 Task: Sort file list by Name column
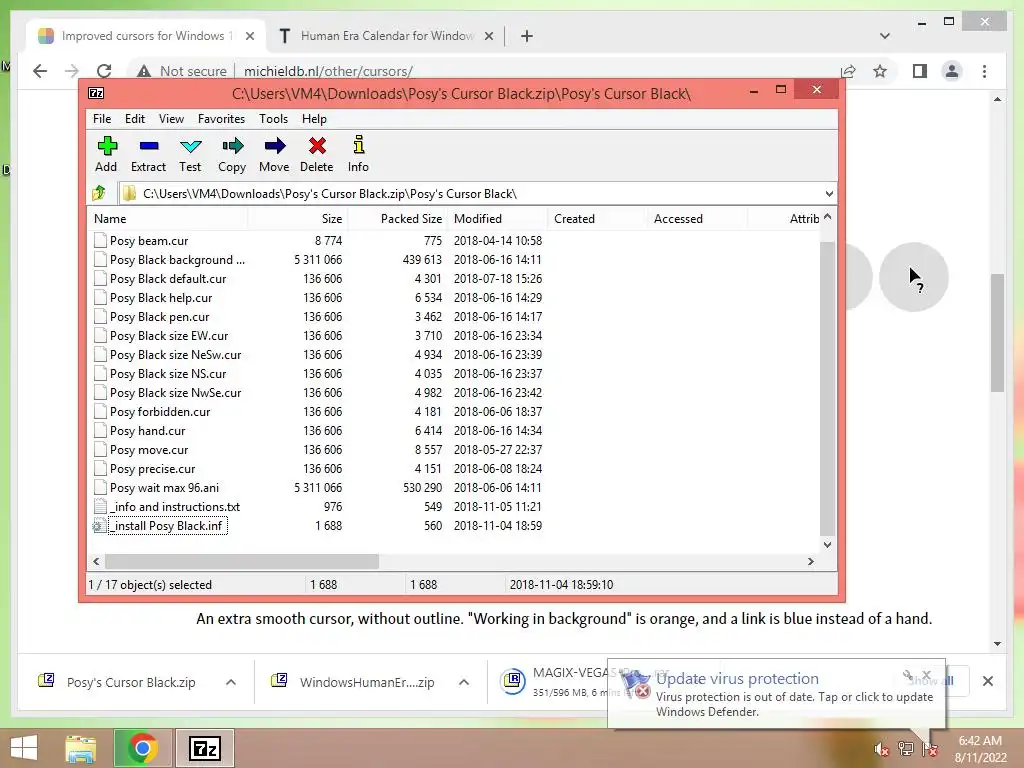tap(167, 219)
